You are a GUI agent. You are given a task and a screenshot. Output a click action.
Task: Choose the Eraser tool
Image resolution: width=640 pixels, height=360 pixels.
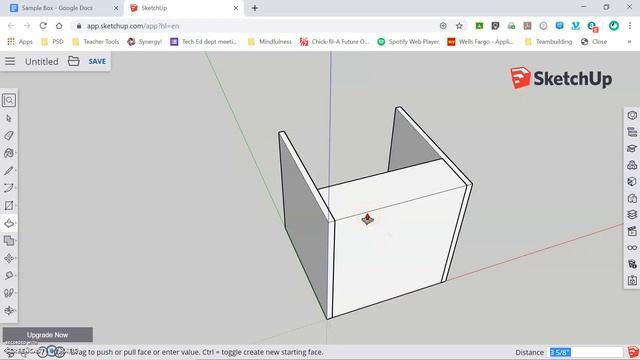pos(9,136)
